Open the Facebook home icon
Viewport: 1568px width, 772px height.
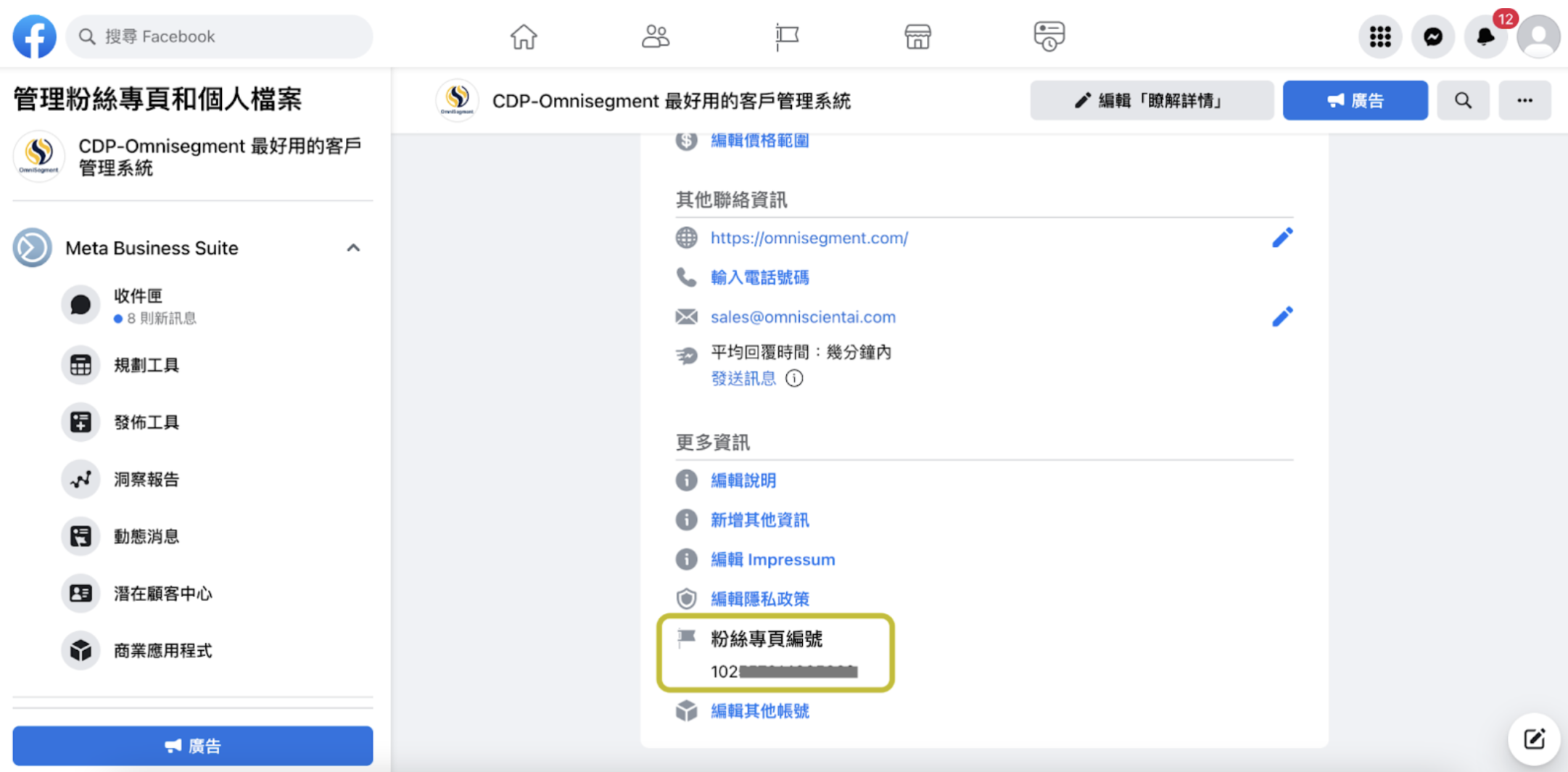coord(524,36)
